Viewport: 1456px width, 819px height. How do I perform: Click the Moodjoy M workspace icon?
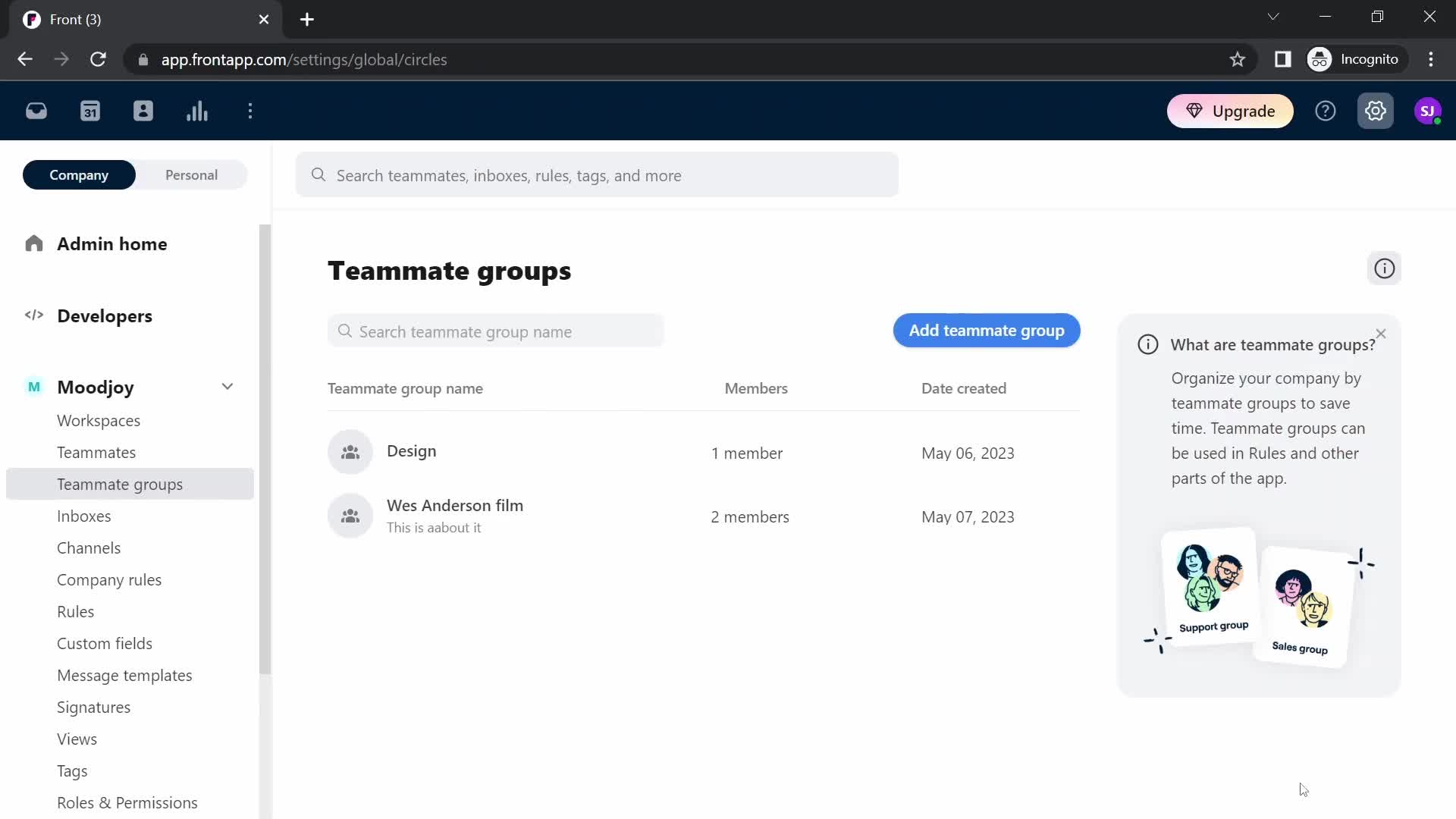pyautogui.click(x=34, y=387)
